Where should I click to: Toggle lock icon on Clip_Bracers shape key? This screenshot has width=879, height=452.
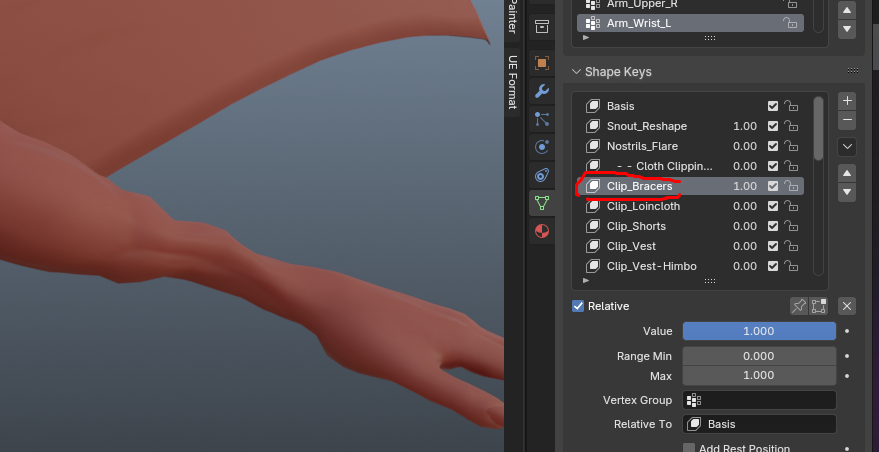pos(790,186)
